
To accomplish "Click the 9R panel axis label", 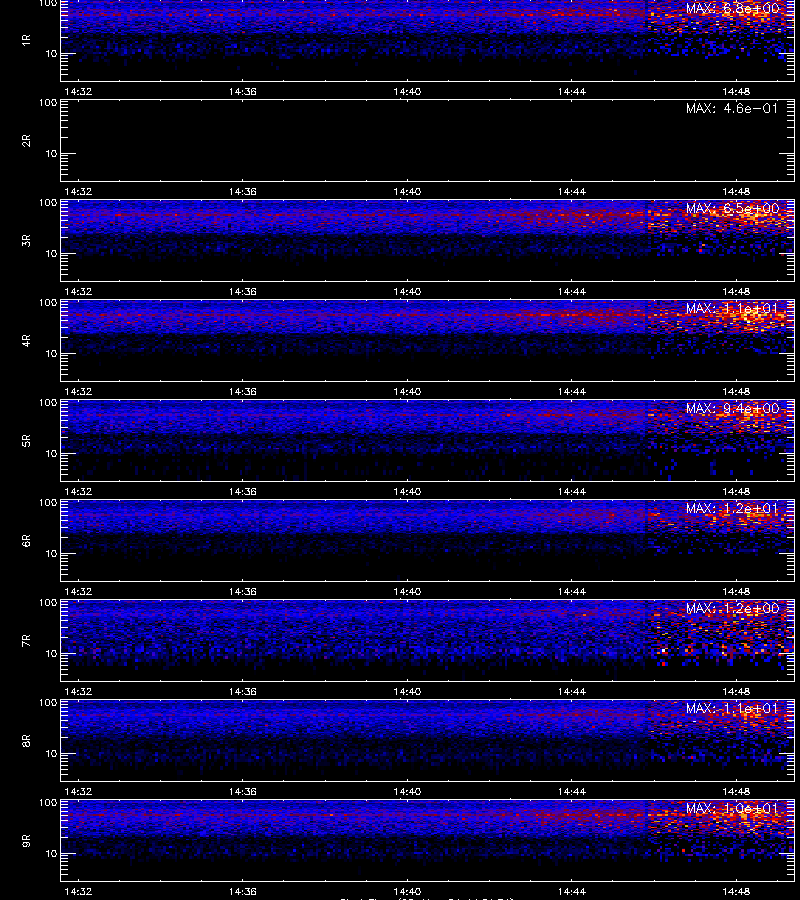I will tap(26, 840).
